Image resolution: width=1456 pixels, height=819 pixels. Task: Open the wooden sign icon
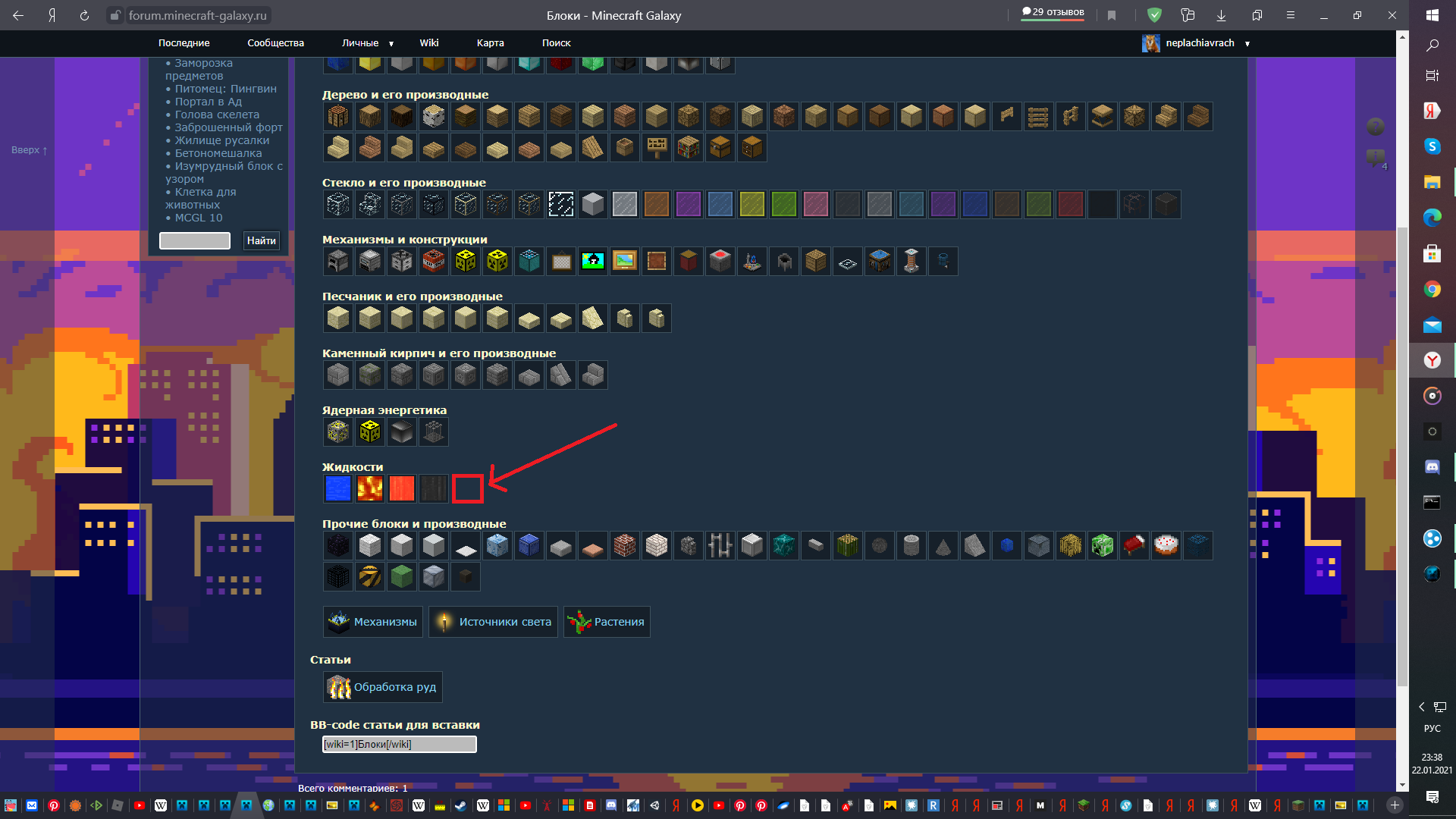coord(657,148)
